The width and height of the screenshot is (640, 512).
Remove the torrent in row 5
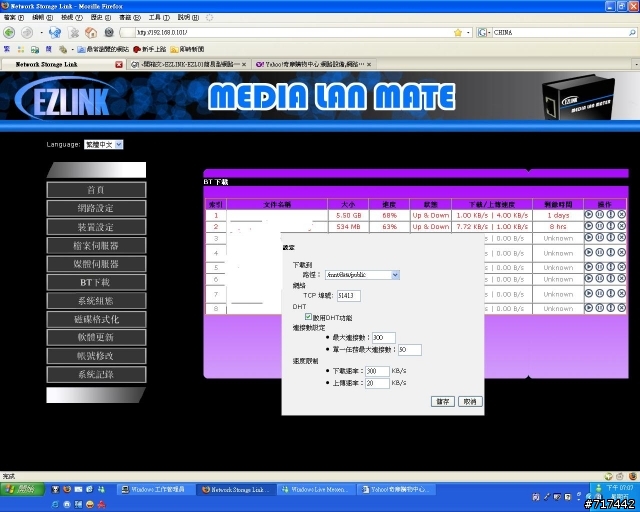click(x=622, y=267)
